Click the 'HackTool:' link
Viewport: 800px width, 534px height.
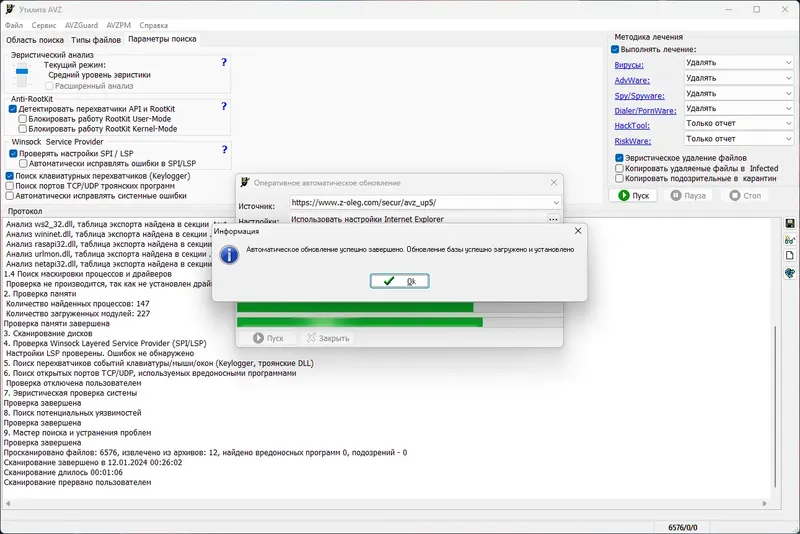click(632, 125)
